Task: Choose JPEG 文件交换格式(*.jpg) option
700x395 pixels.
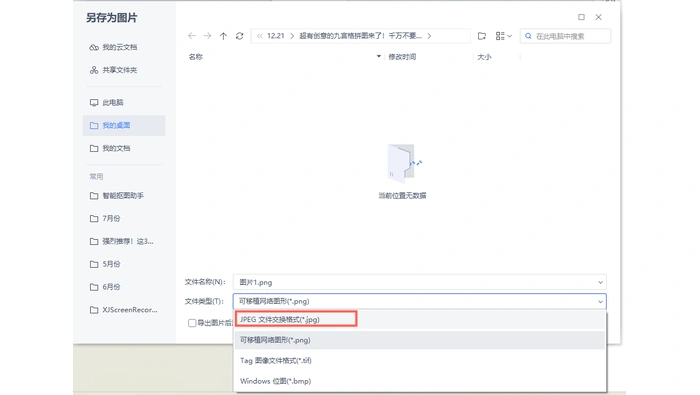Action: coord(420,320)
